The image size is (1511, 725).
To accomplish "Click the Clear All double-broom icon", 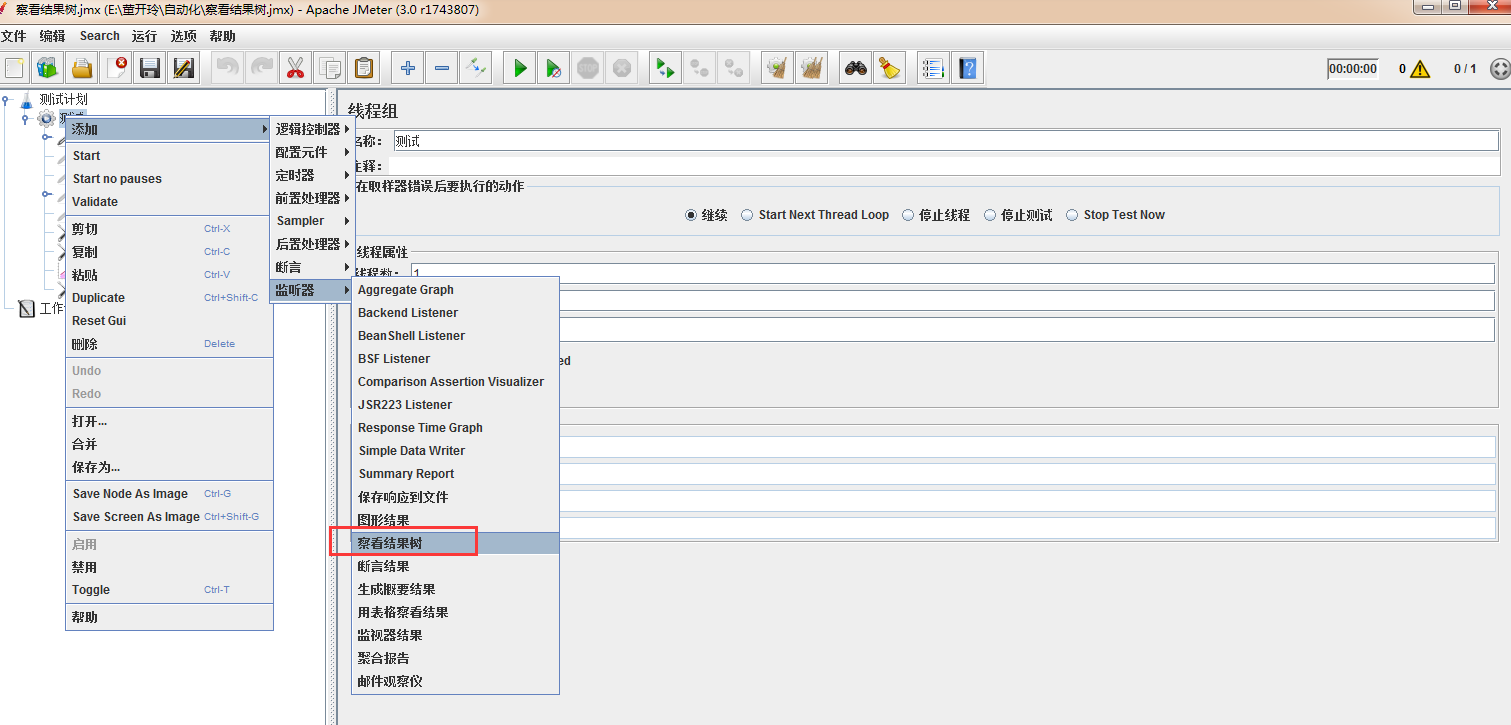I will (811, 68).
